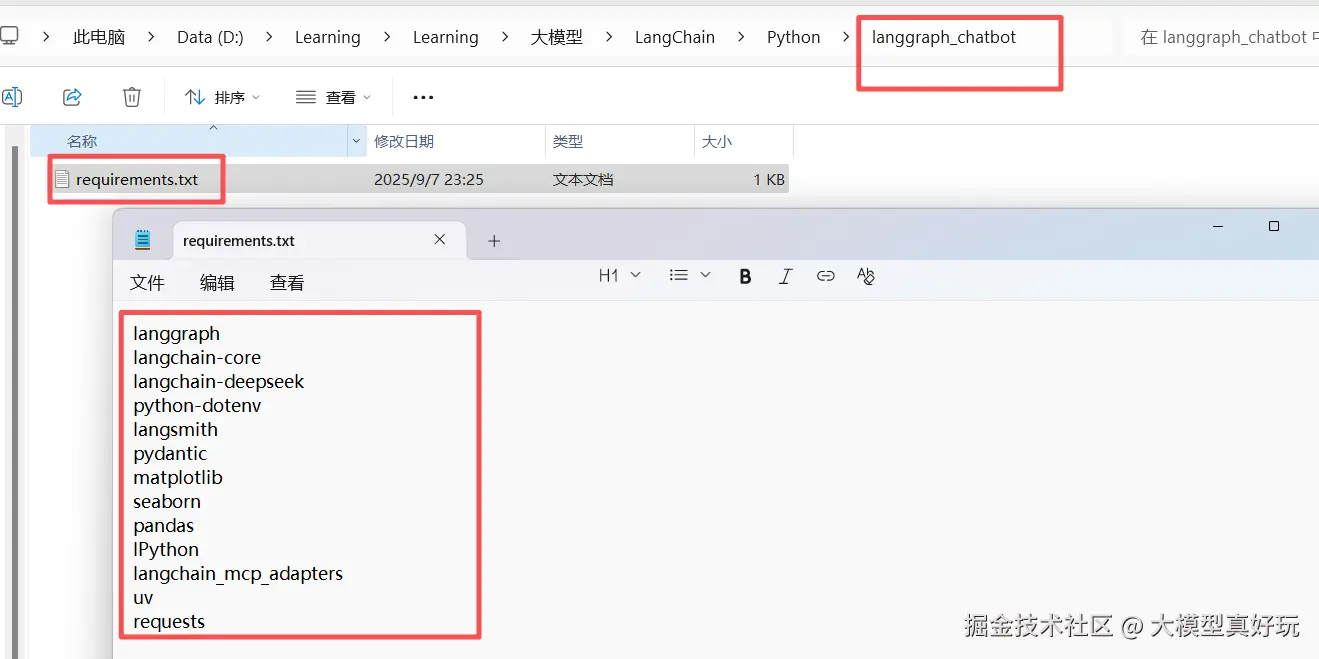Select requirements.txt file in Explorer

coord(137,180)
